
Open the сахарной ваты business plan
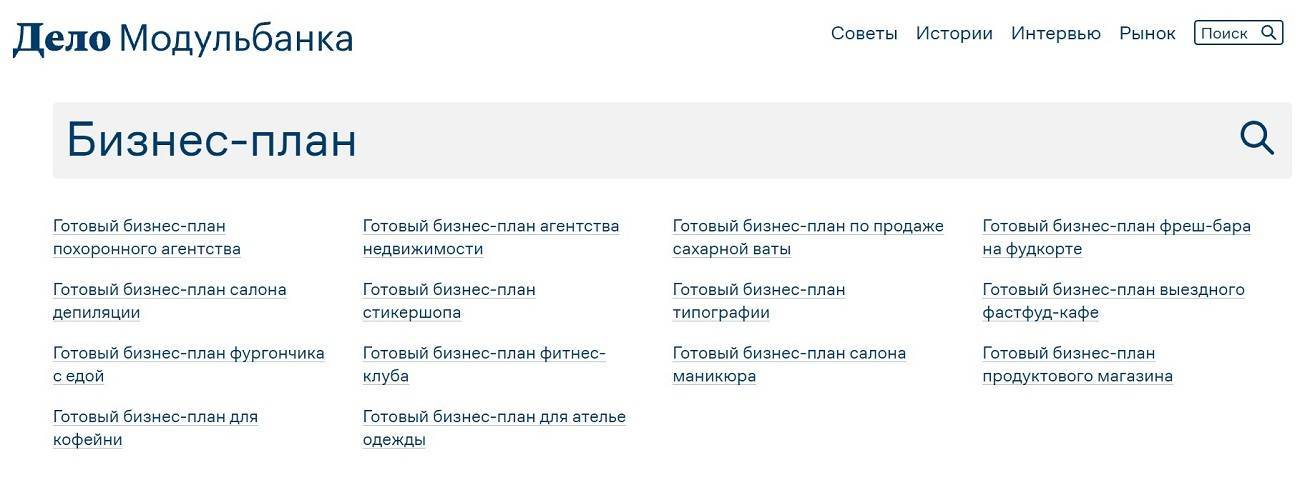807,237
